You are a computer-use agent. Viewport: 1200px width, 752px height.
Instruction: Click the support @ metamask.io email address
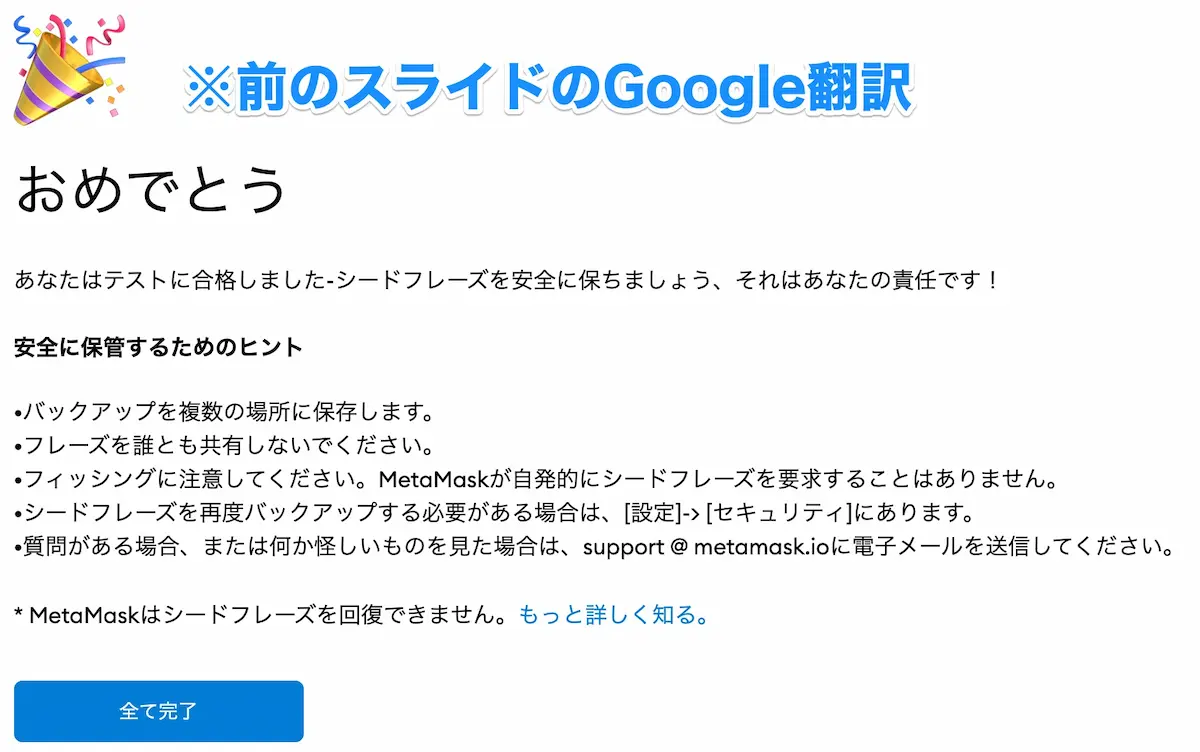click(700, 547)
